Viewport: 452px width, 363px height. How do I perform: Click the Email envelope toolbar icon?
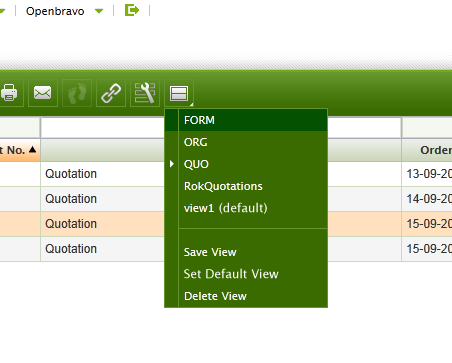(43, 93)
